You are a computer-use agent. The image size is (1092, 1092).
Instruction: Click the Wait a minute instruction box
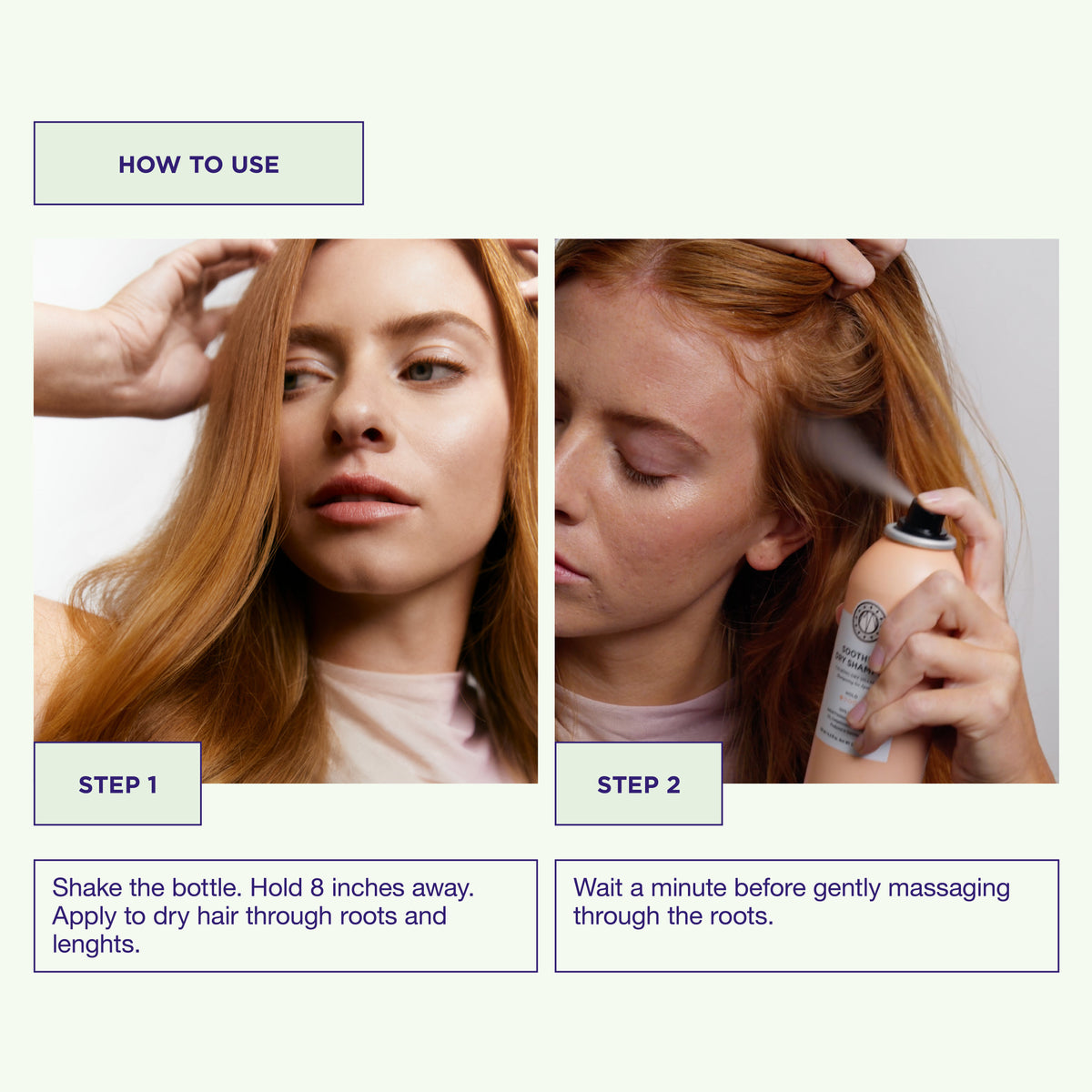(x=807, y=915)
